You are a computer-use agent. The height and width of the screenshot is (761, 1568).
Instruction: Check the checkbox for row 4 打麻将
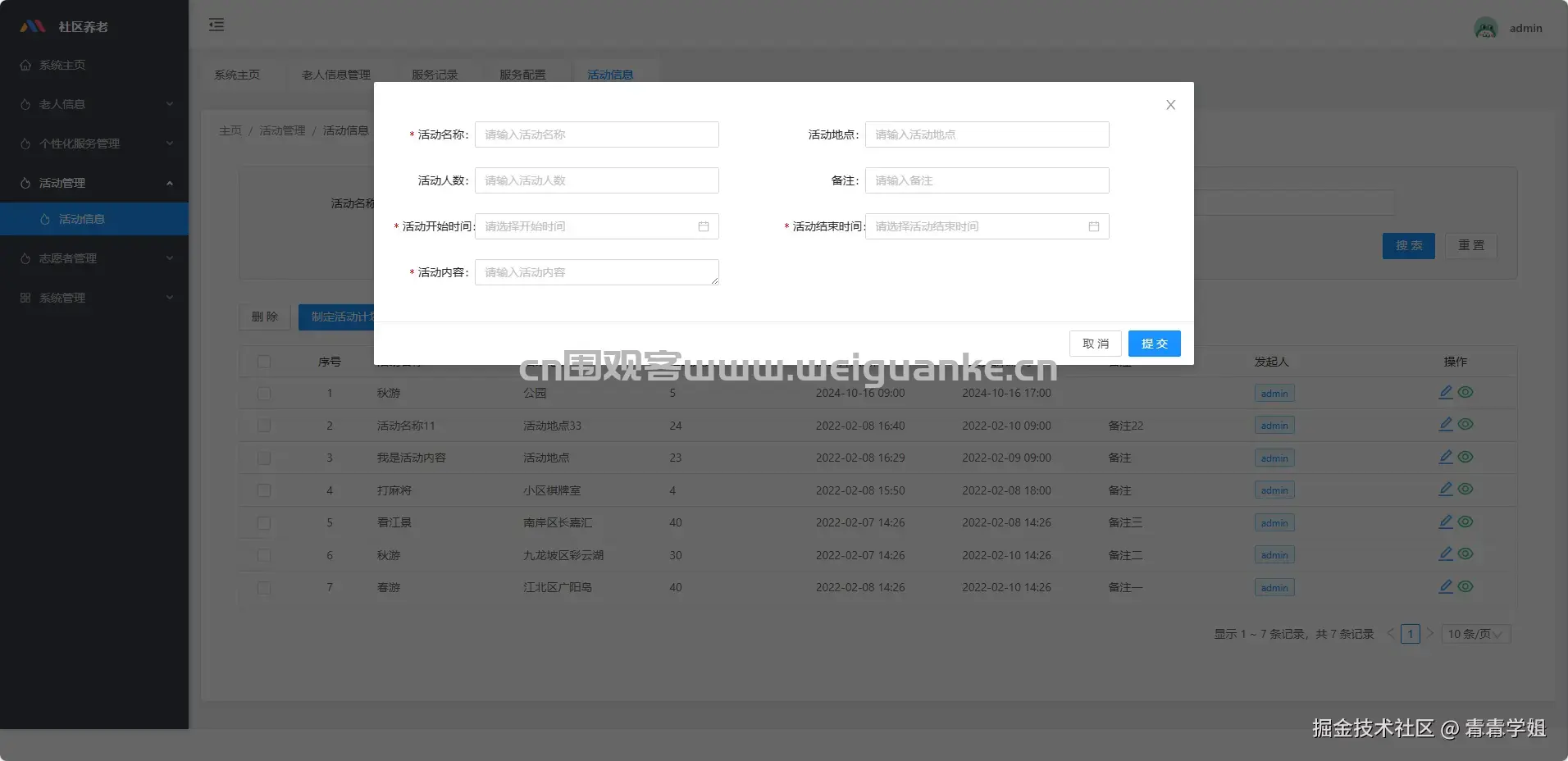264,490
